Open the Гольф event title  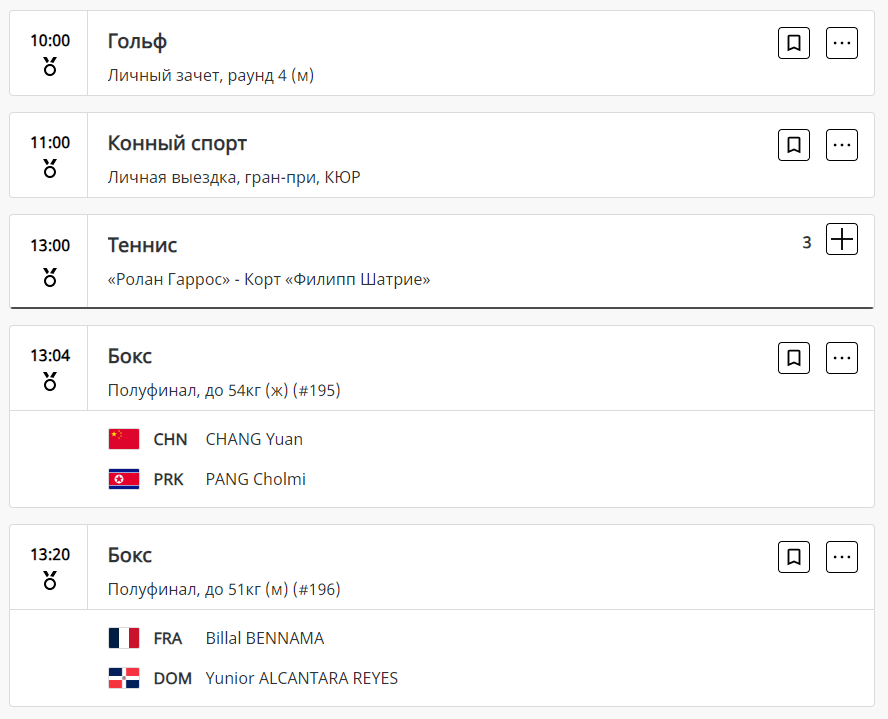[x=137, y=41]
